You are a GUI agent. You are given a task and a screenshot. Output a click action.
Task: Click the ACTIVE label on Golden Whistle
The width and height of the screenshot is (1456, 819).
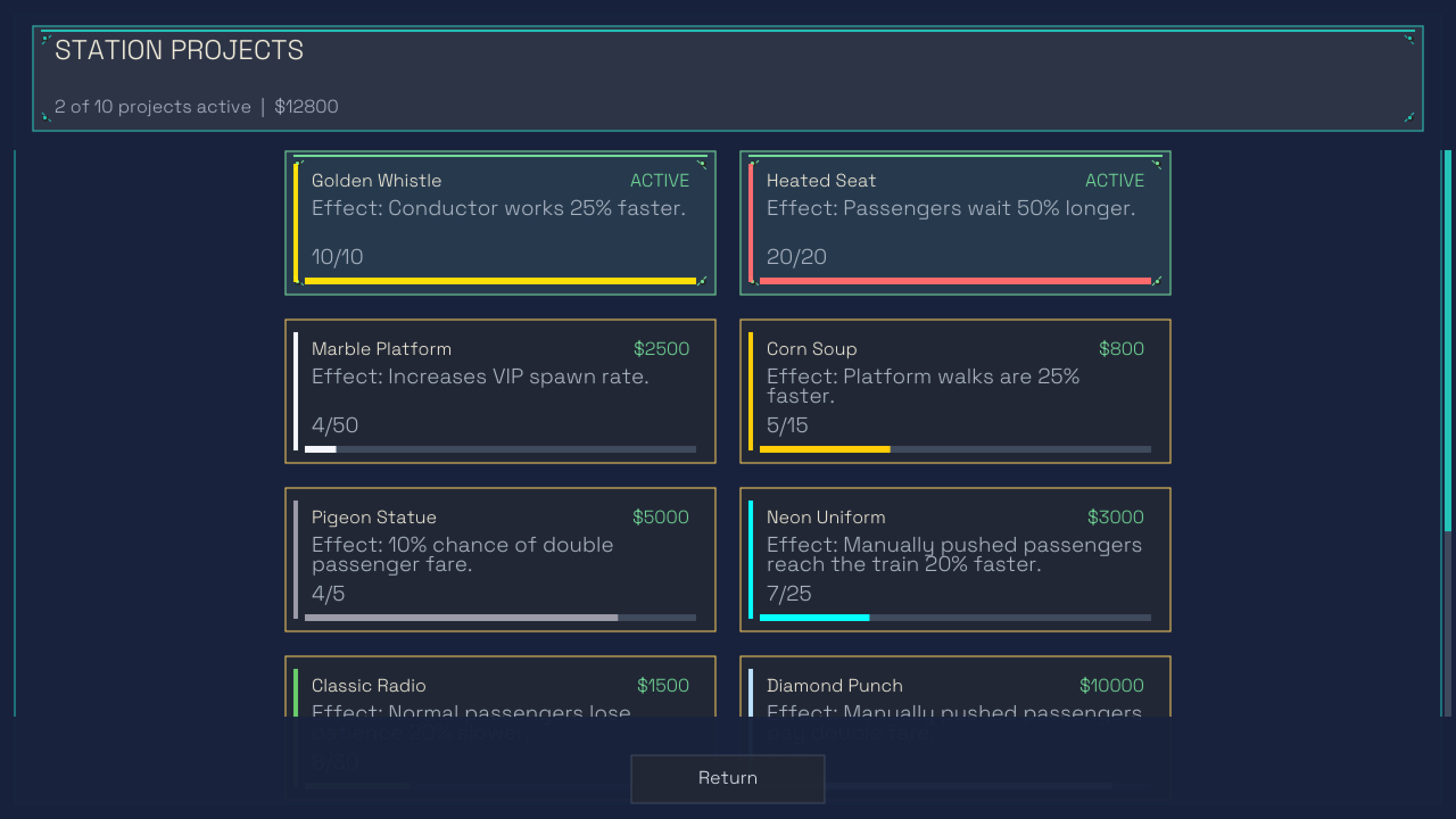(x=660, y=180)
